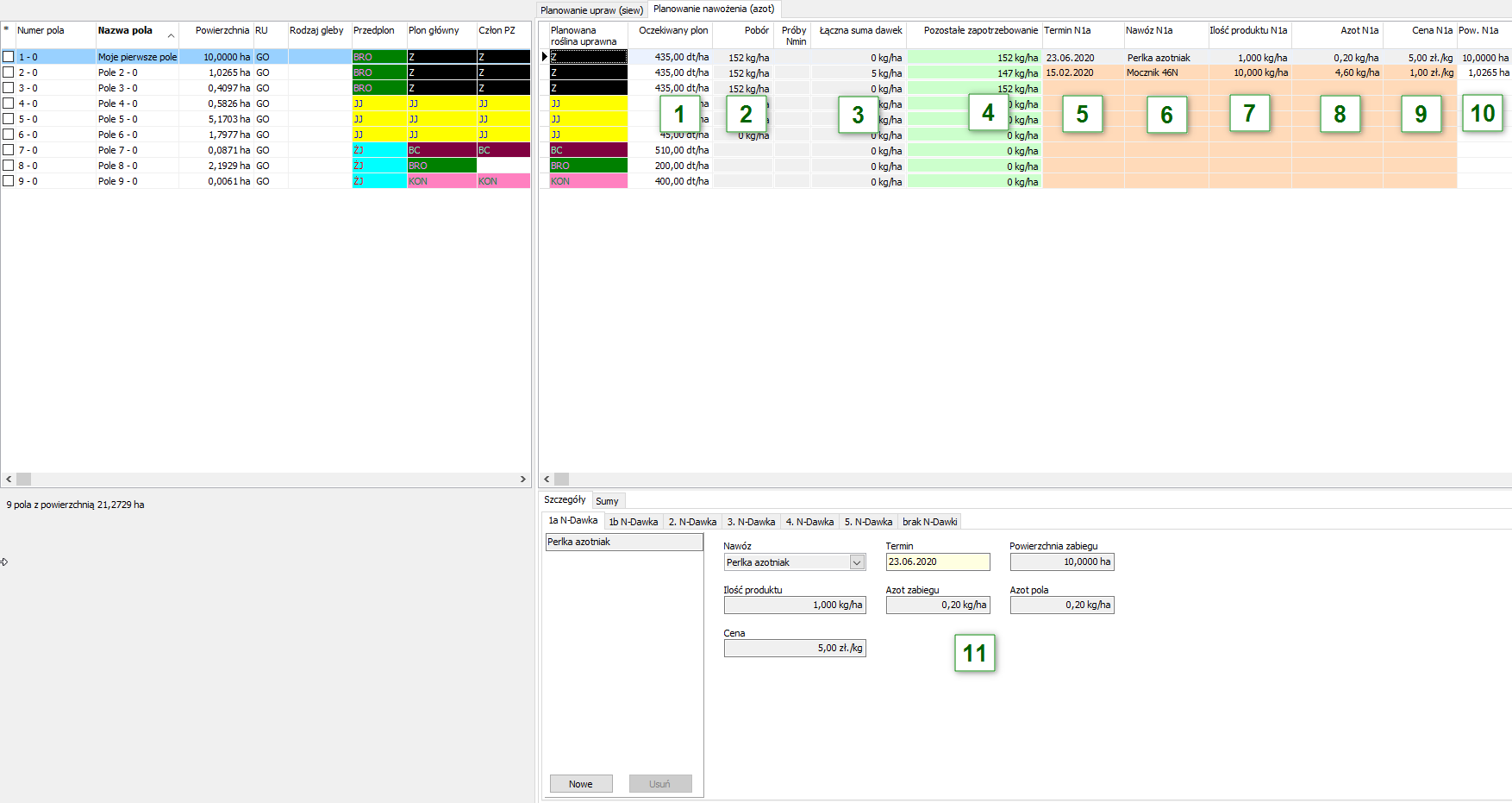
Task: Open the Szczegóły tab
Action: pos(565,499)
